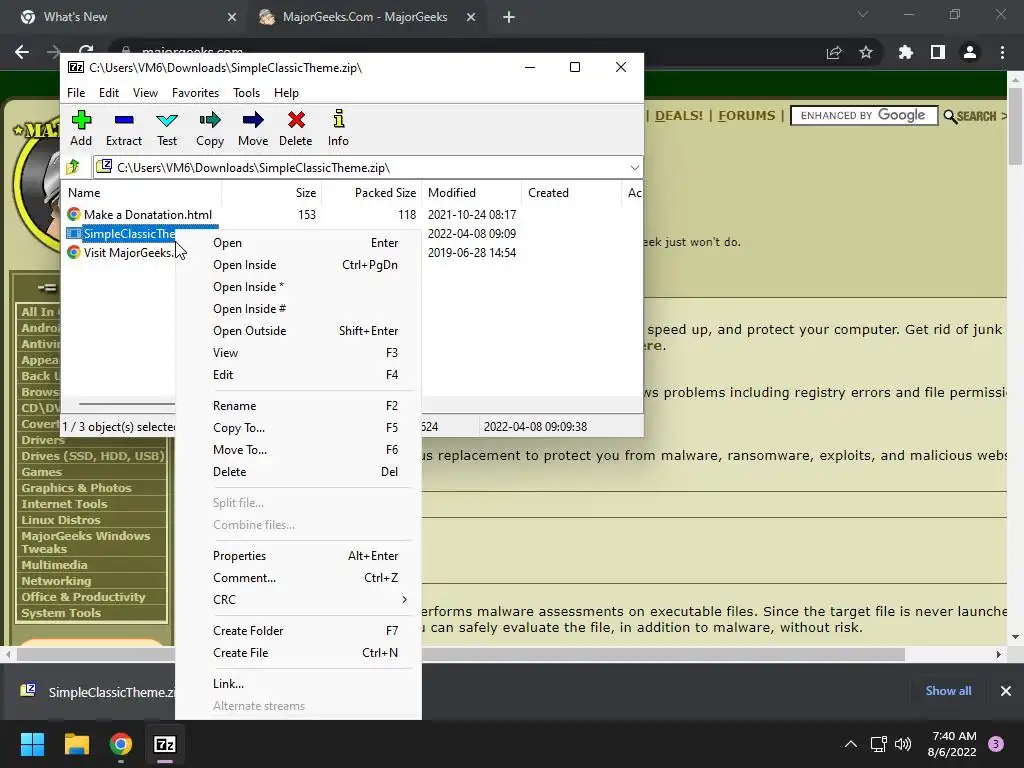The width and height of the screenshot is (1024, 768).
Task: Show hidden system tray icons
Action: coord(851,744)
